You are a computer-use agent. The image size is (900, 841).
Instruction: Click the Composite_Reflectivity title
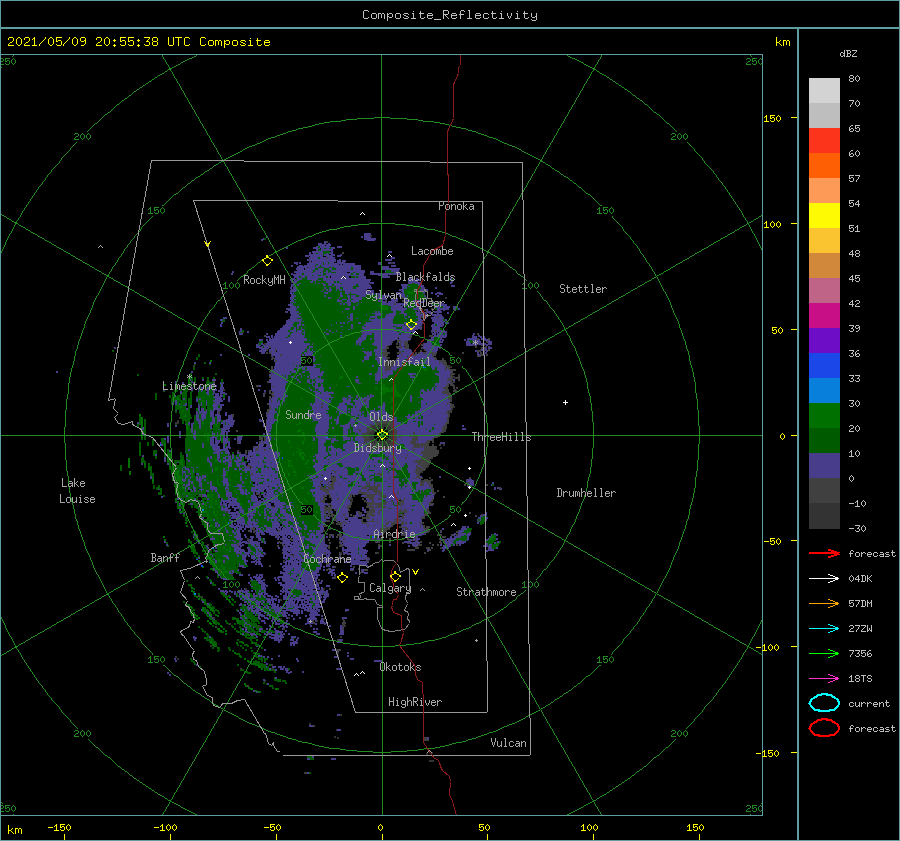[x=450, y=15]
